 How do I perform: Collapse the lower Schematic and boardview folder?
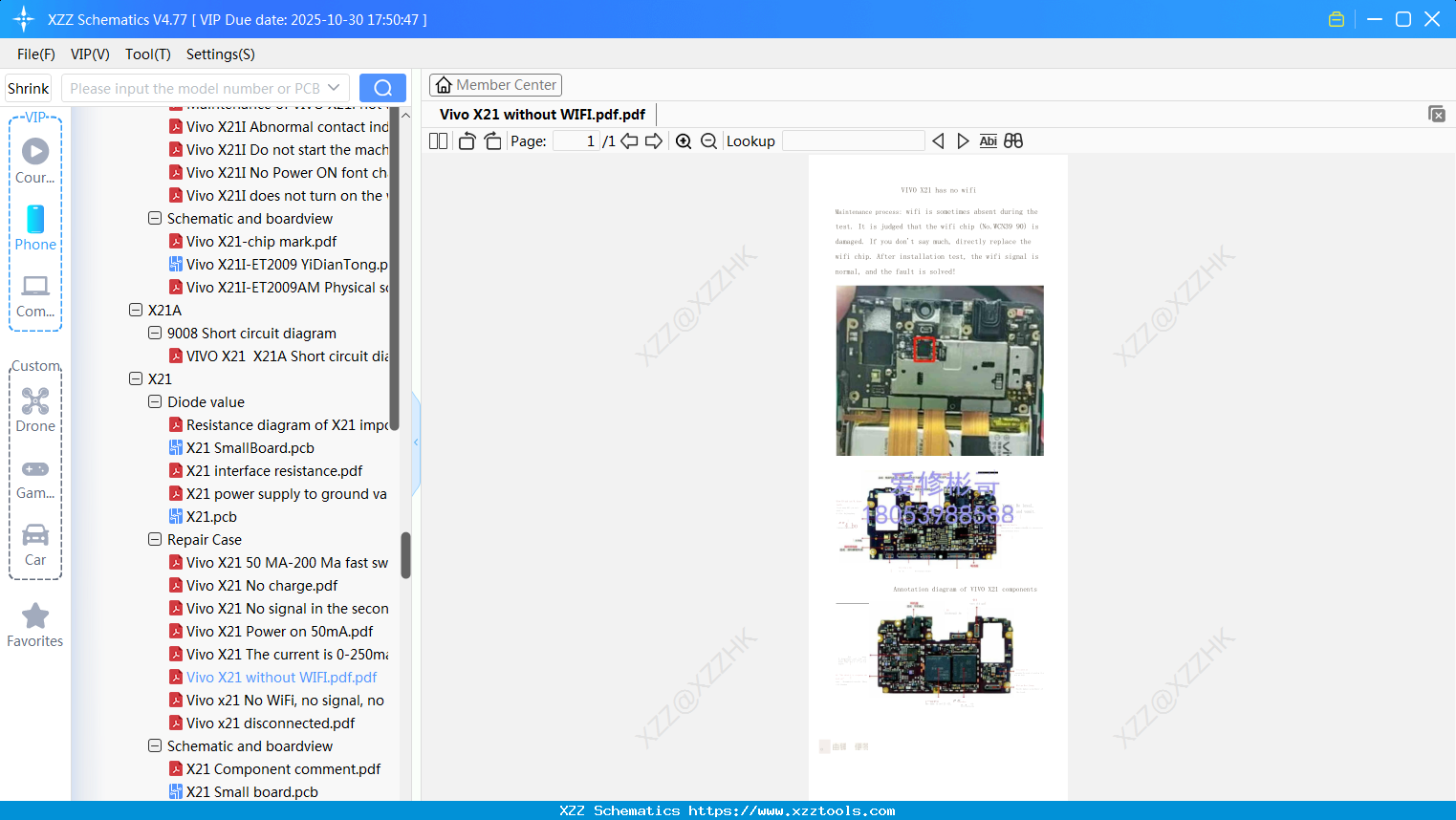click(x=155, y=746)
